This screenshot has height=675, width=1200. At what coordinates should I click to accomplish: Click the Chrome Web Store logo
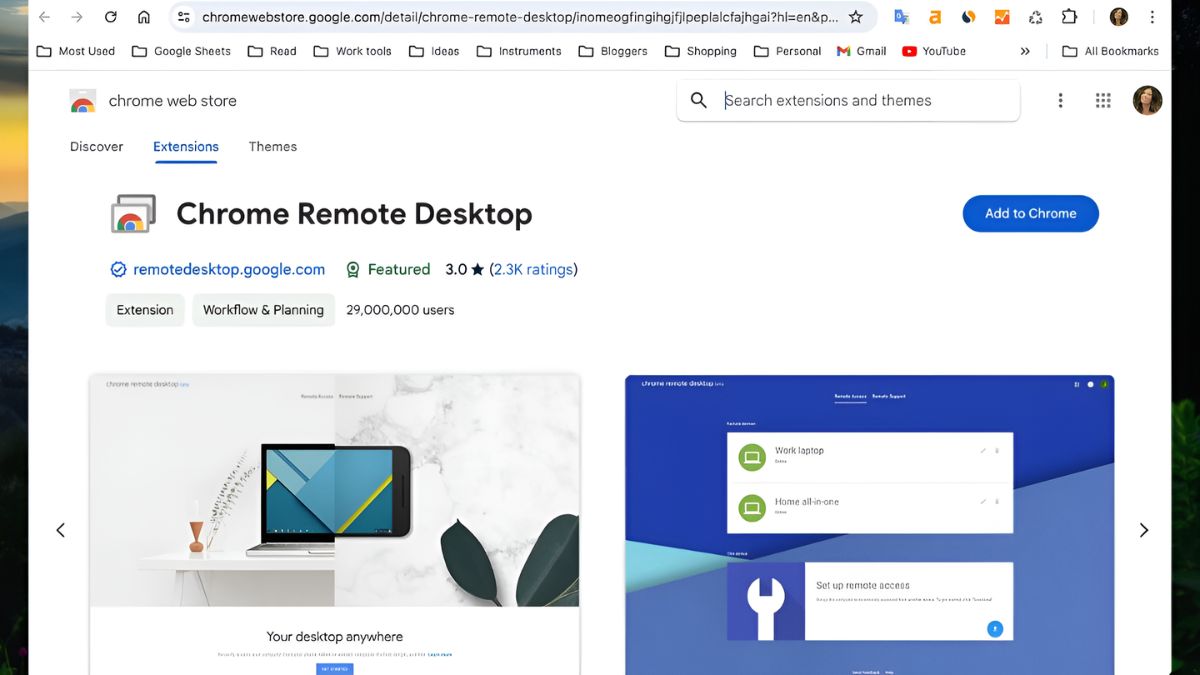pos(83,101)
